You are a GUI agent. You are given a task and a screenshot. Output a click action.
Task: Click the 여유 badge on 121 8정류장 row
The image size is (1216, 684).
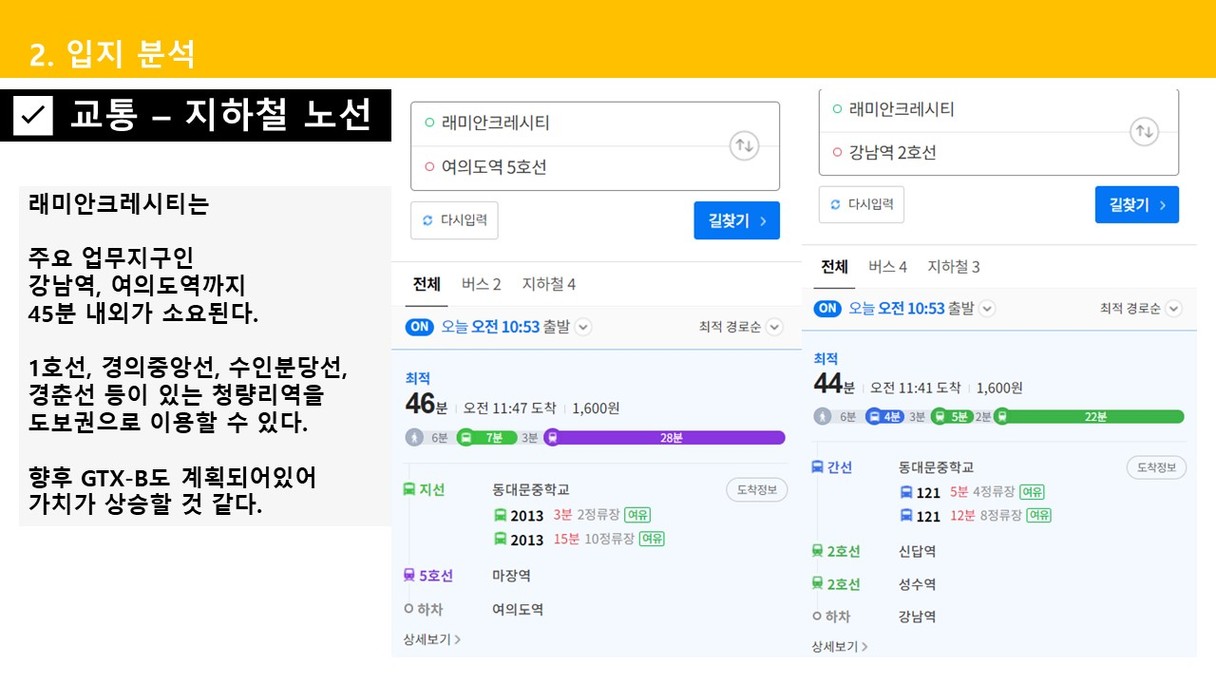click(x=1037, y=515)
